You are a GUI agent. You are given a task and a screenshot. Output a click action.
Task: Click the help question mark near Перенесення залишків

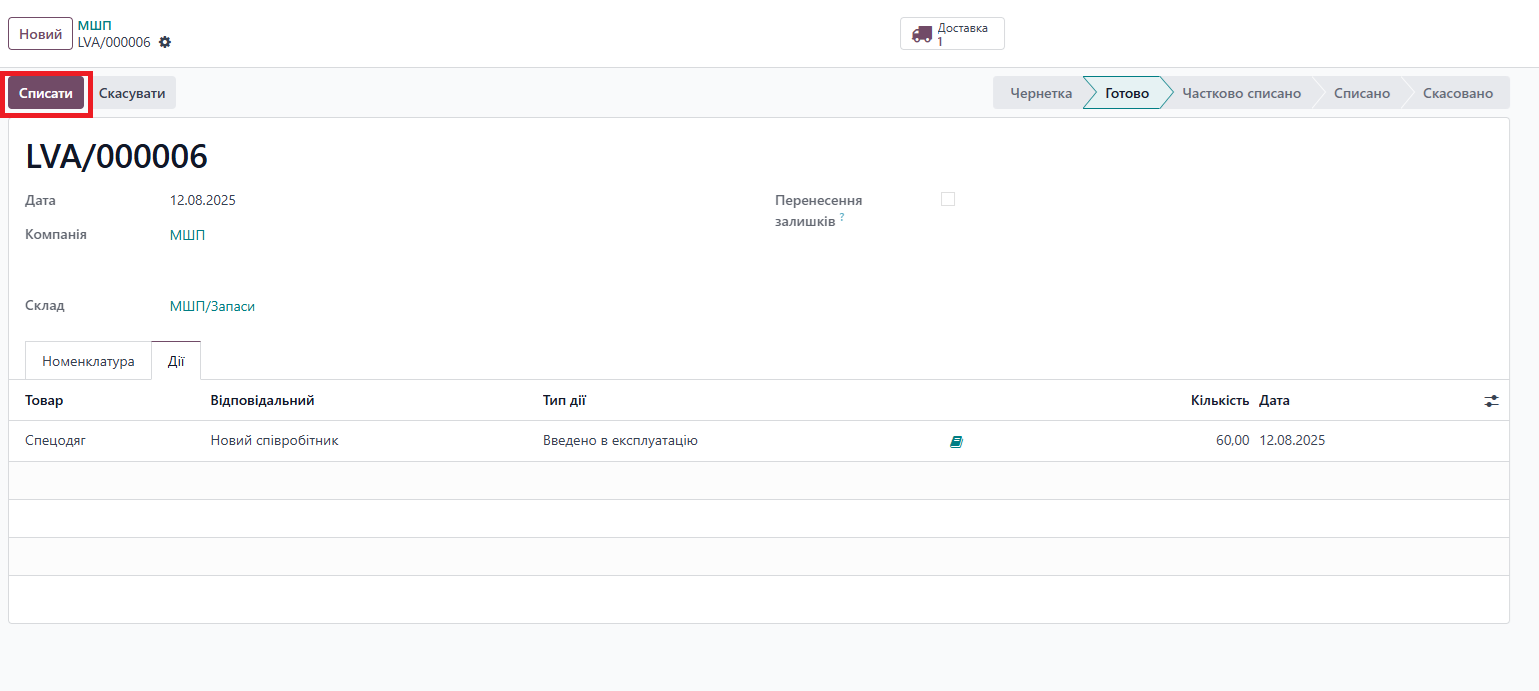842,217
